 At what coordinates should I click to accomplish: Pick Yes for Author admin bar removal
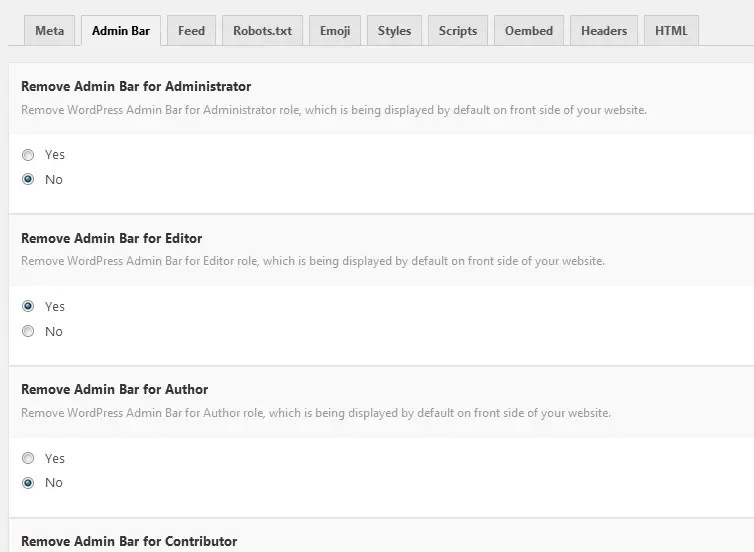point(28,458)
